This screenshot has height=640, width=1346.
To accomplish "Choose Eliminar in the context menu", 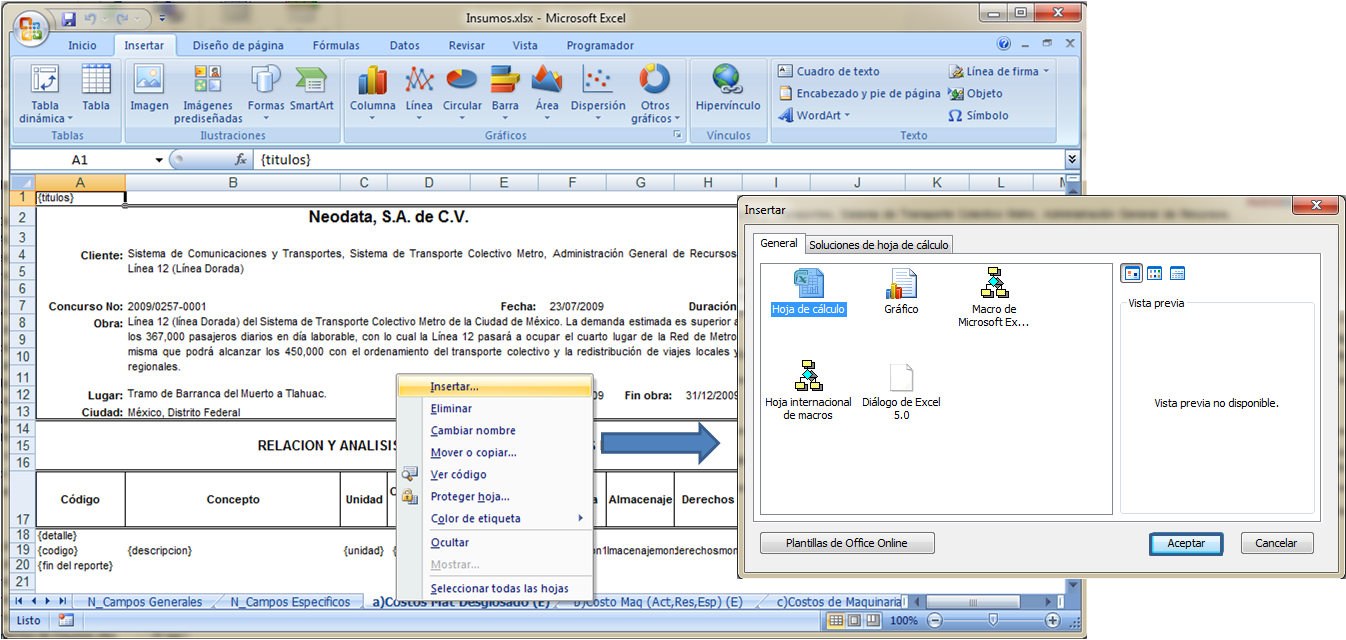I will pos(495,408).
